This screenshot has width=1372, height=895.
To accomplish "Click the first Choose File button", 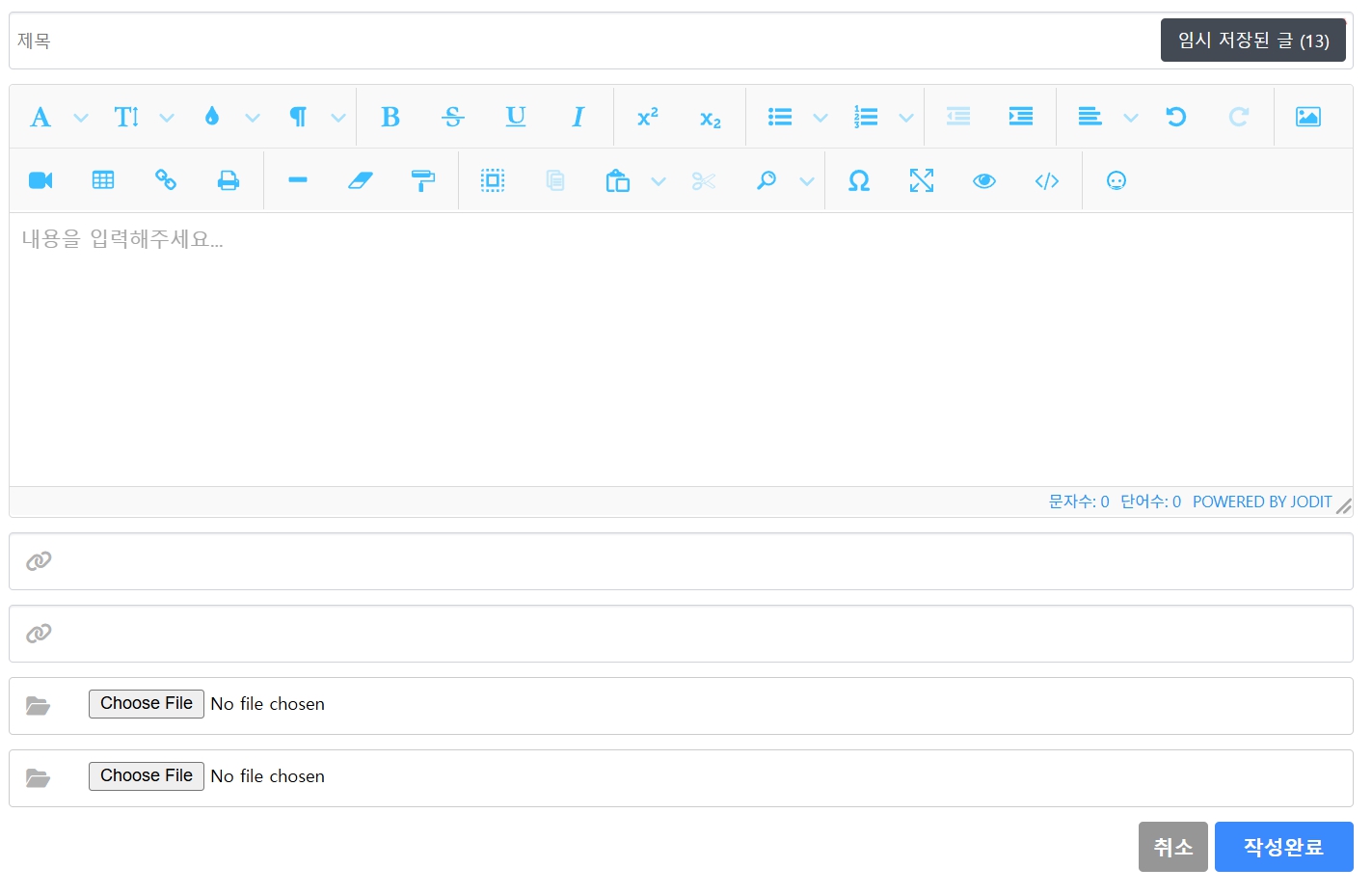I will pos(147,703).
